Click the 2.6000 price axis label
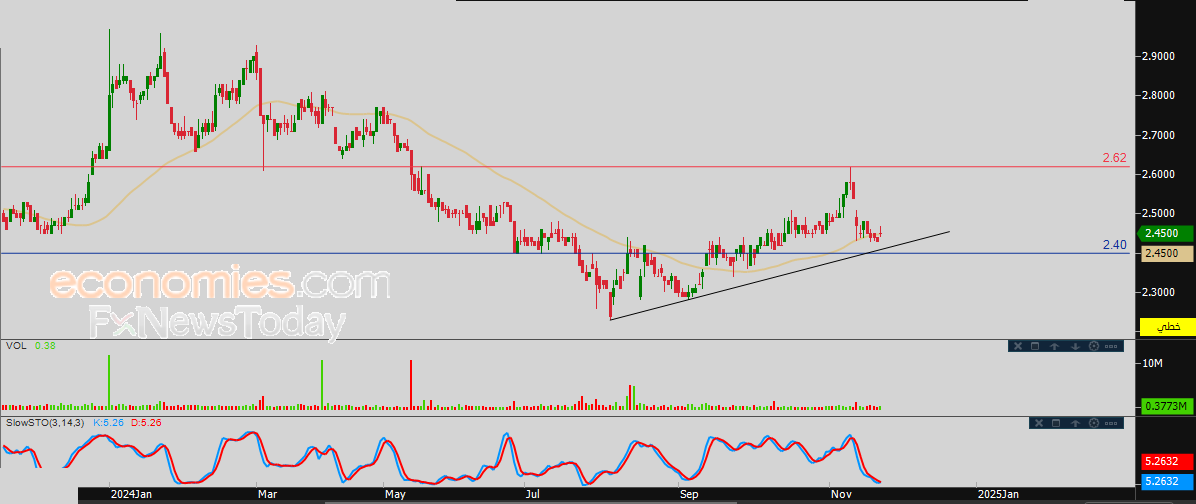Image resolution: width=1196 pixels, height=504 pixels. coord(1158,175)
